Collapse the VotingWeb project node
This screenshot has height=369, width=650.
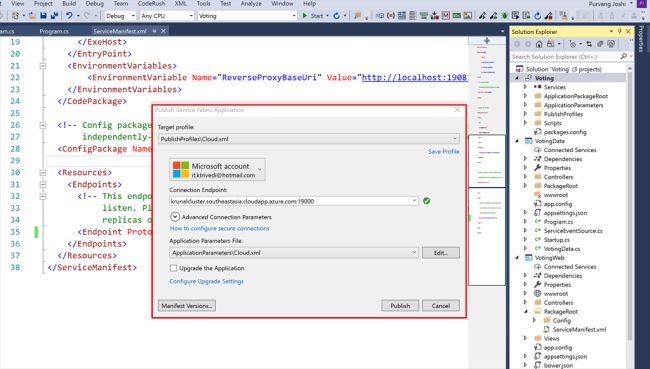(517, 257)
